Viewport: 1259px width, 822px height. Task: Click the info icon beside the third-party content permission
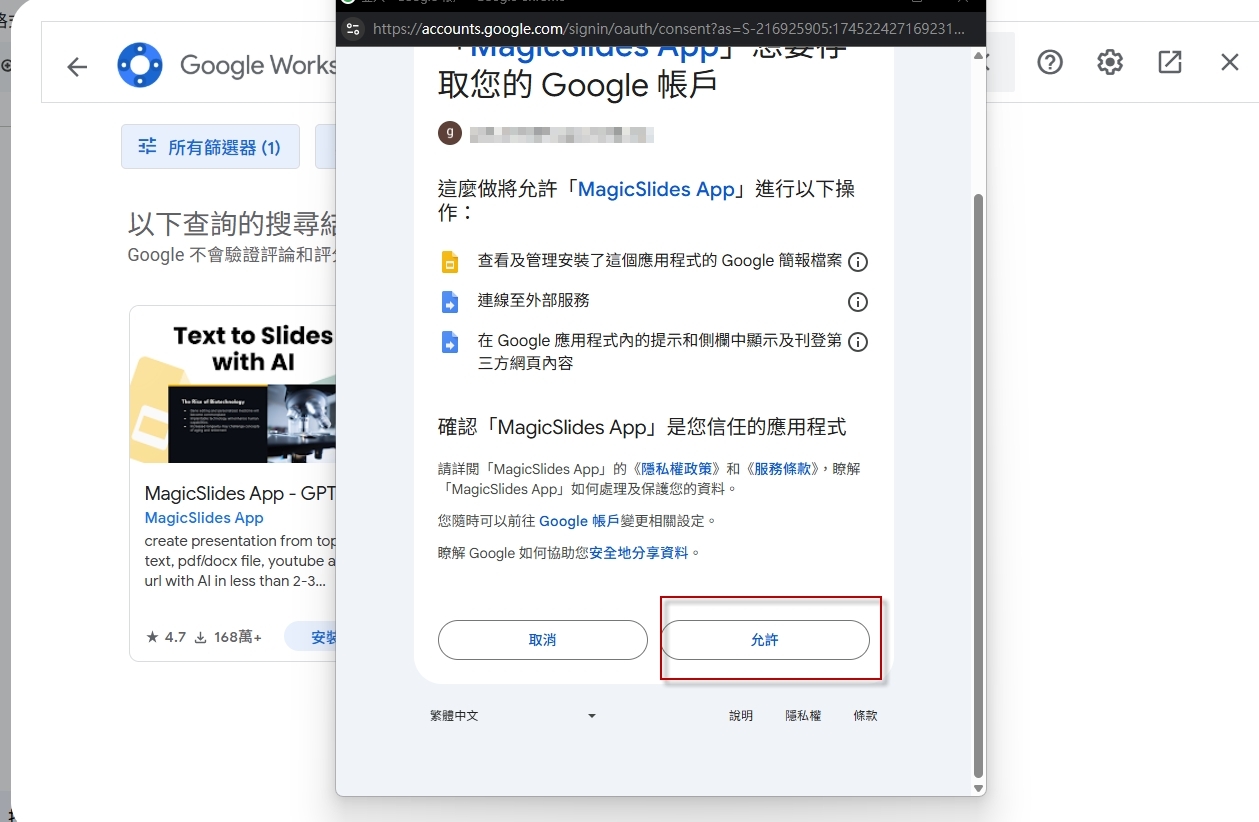[x=857, y=342]
